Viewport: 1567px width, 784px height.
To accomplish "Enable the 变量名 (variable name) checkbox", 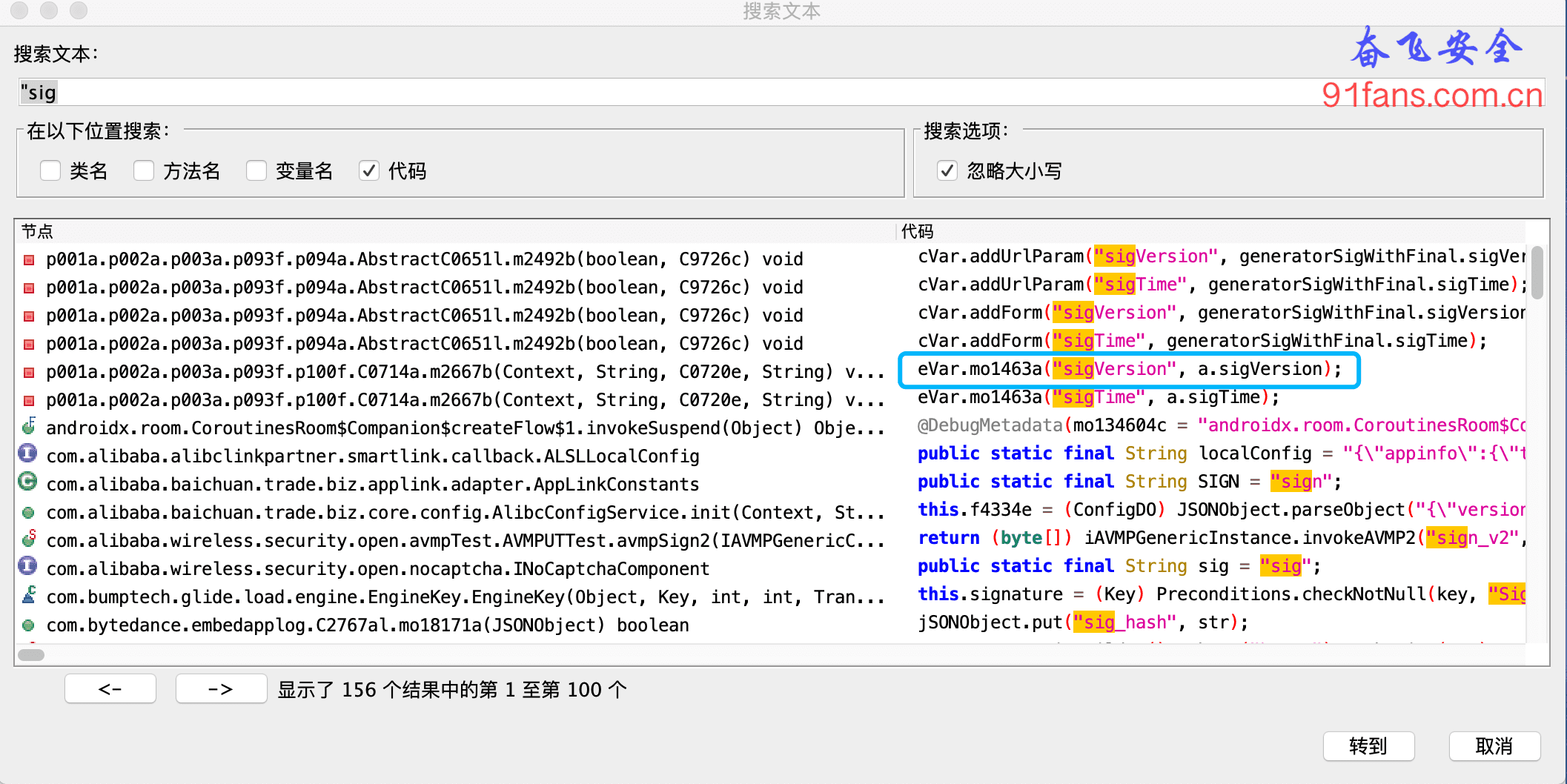I will [x=256, y=171].
